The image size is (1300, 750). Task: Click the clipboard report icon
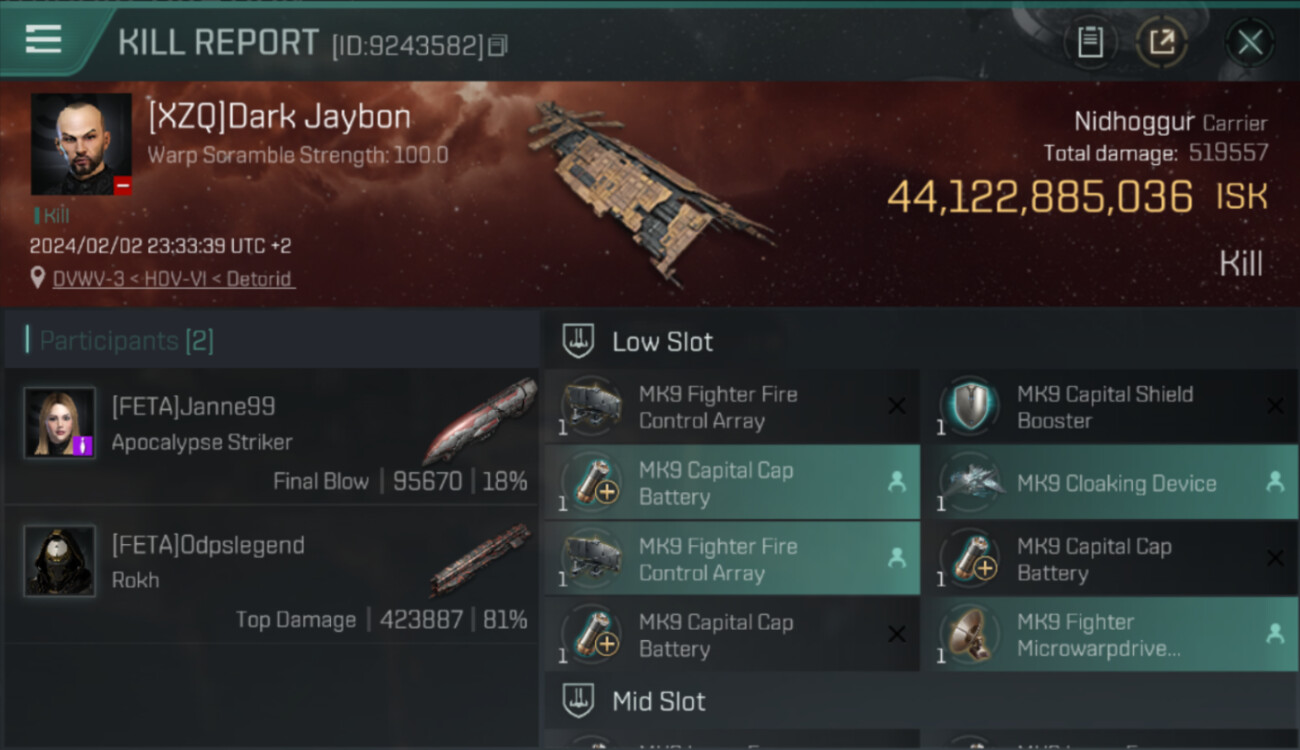point(1090,42)
